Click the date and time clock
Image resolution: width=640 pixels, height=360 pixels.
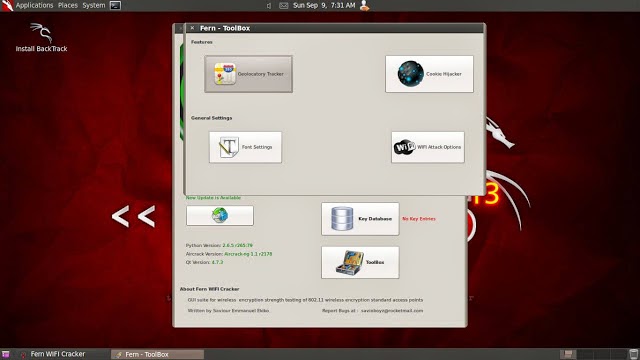324,5
